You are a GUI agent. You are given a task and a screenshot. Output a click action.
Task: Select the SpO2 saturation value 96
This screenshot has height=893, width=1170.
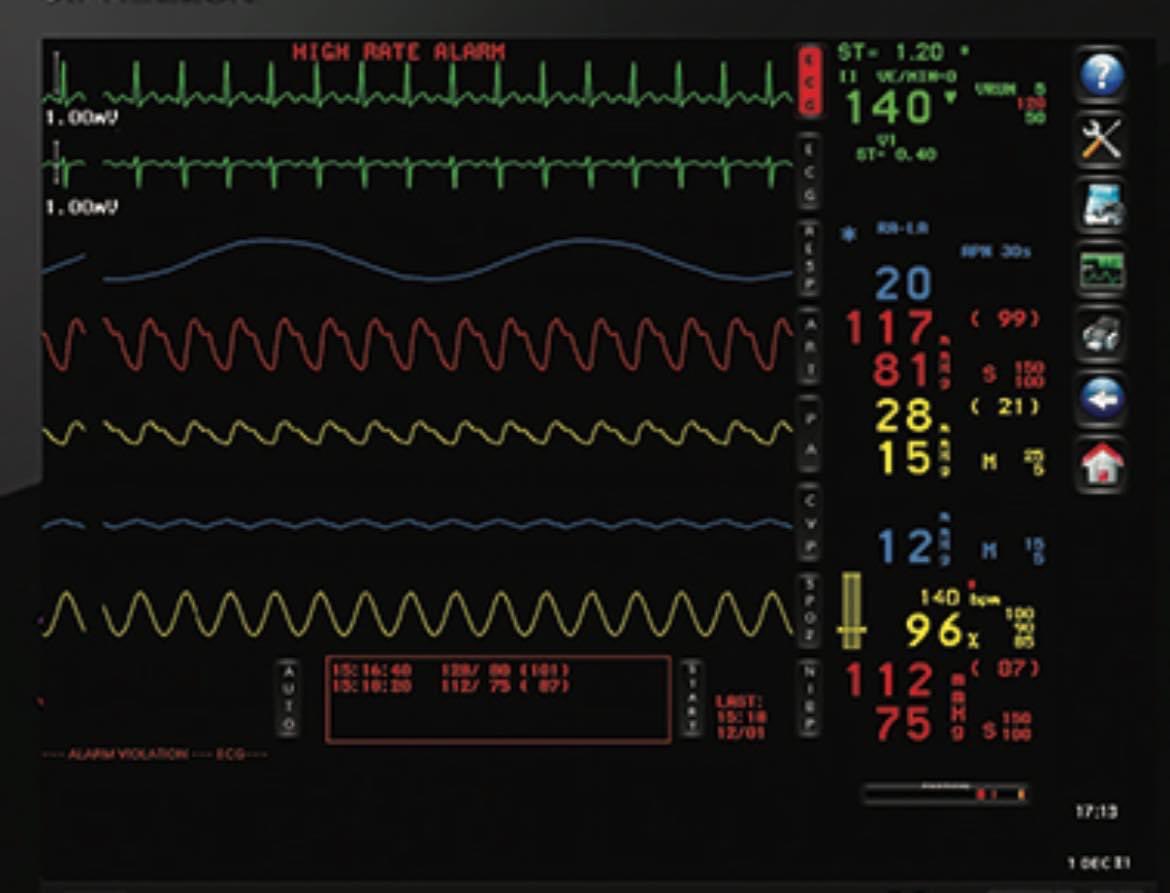[933, 630]
